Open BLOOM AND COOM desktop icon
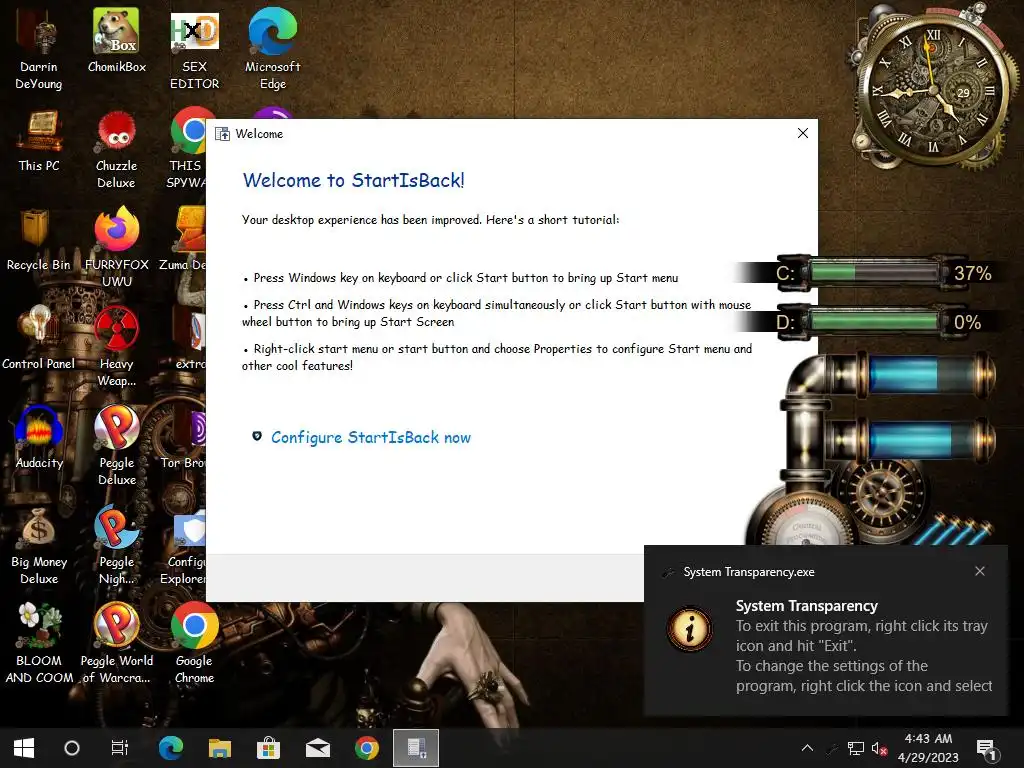1024x768 pixels. pos(39,644)
